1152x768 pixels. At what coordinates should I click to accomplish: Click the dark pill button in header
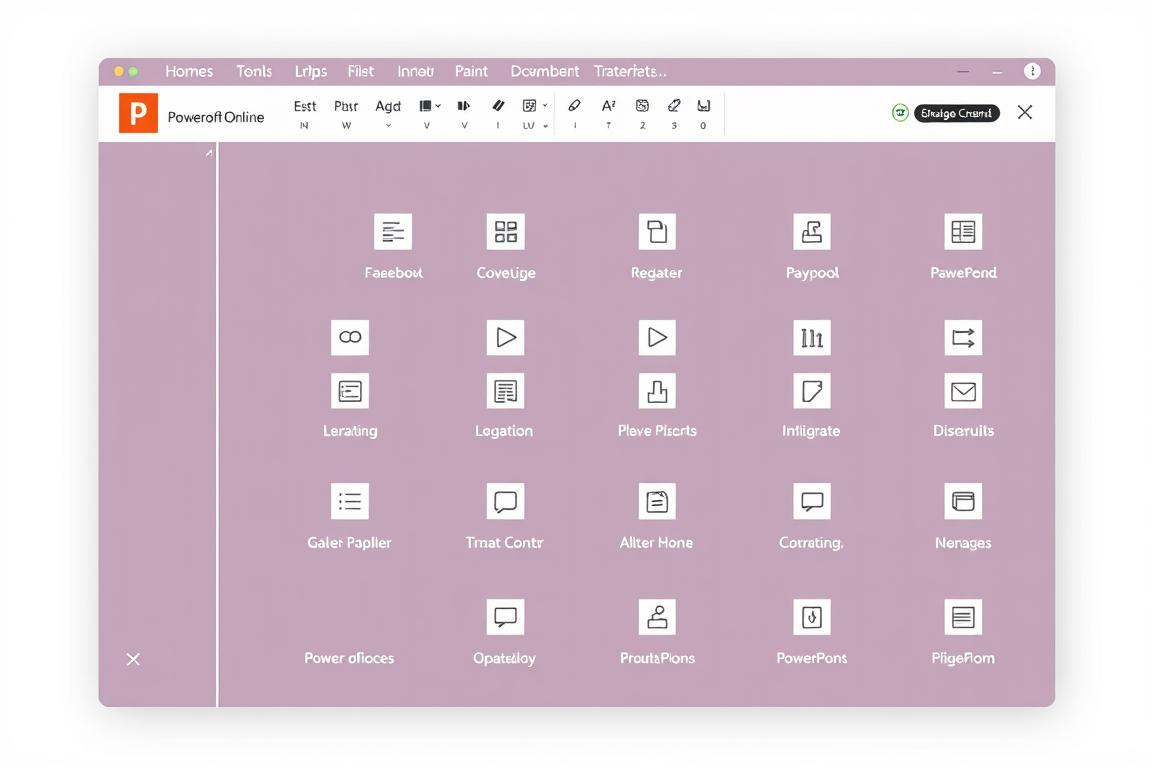pos(956,113)
